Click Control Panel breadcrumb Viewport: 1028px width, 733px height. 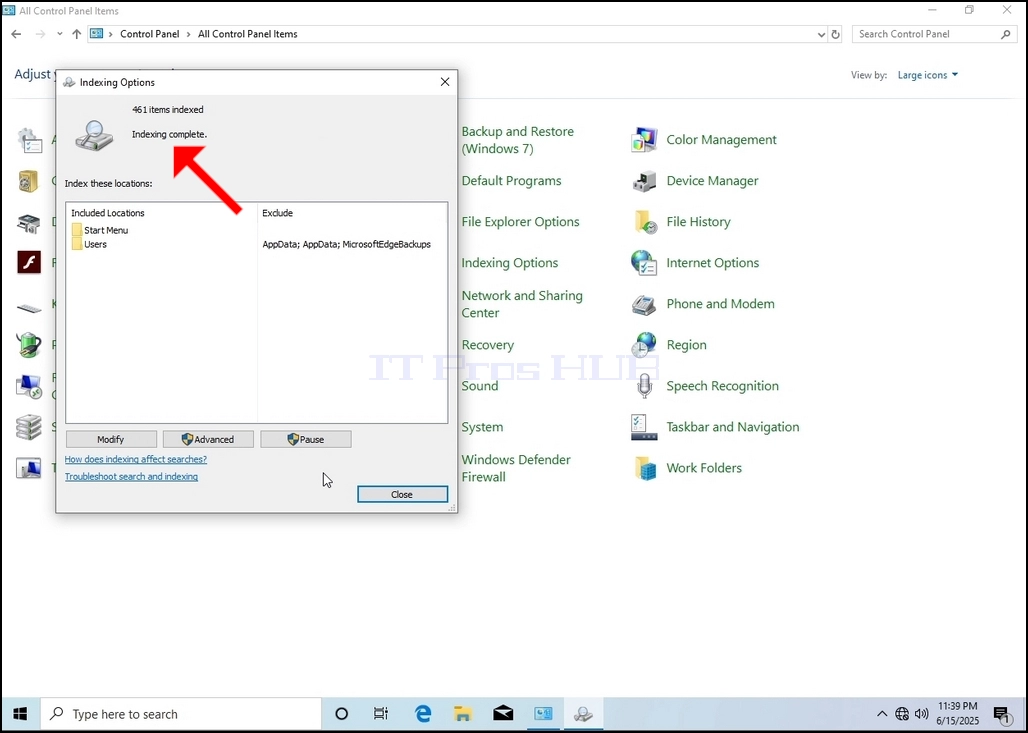tap(149, 34)
